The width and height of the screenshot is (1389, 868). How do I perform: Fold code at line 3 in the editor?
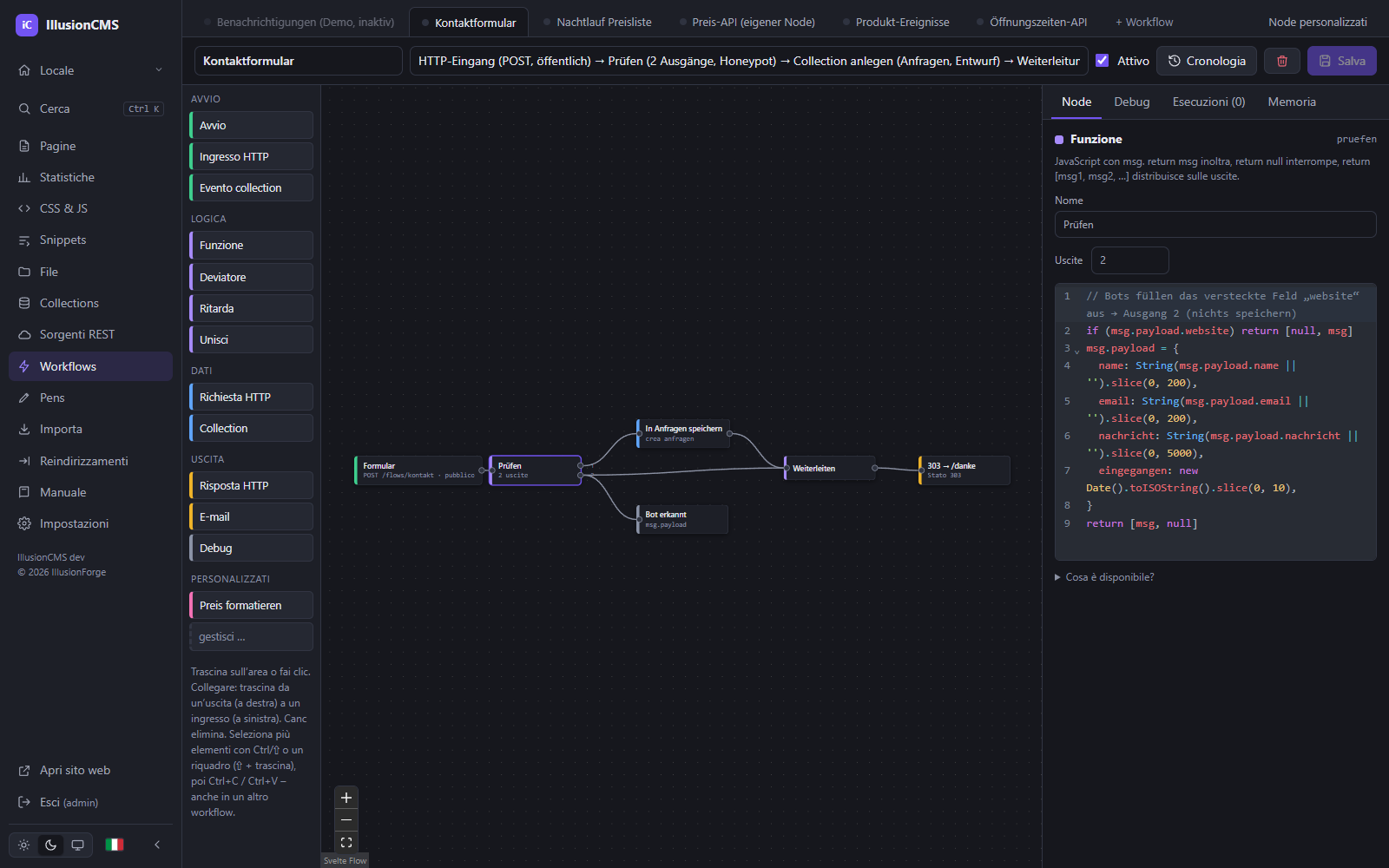1077,351
